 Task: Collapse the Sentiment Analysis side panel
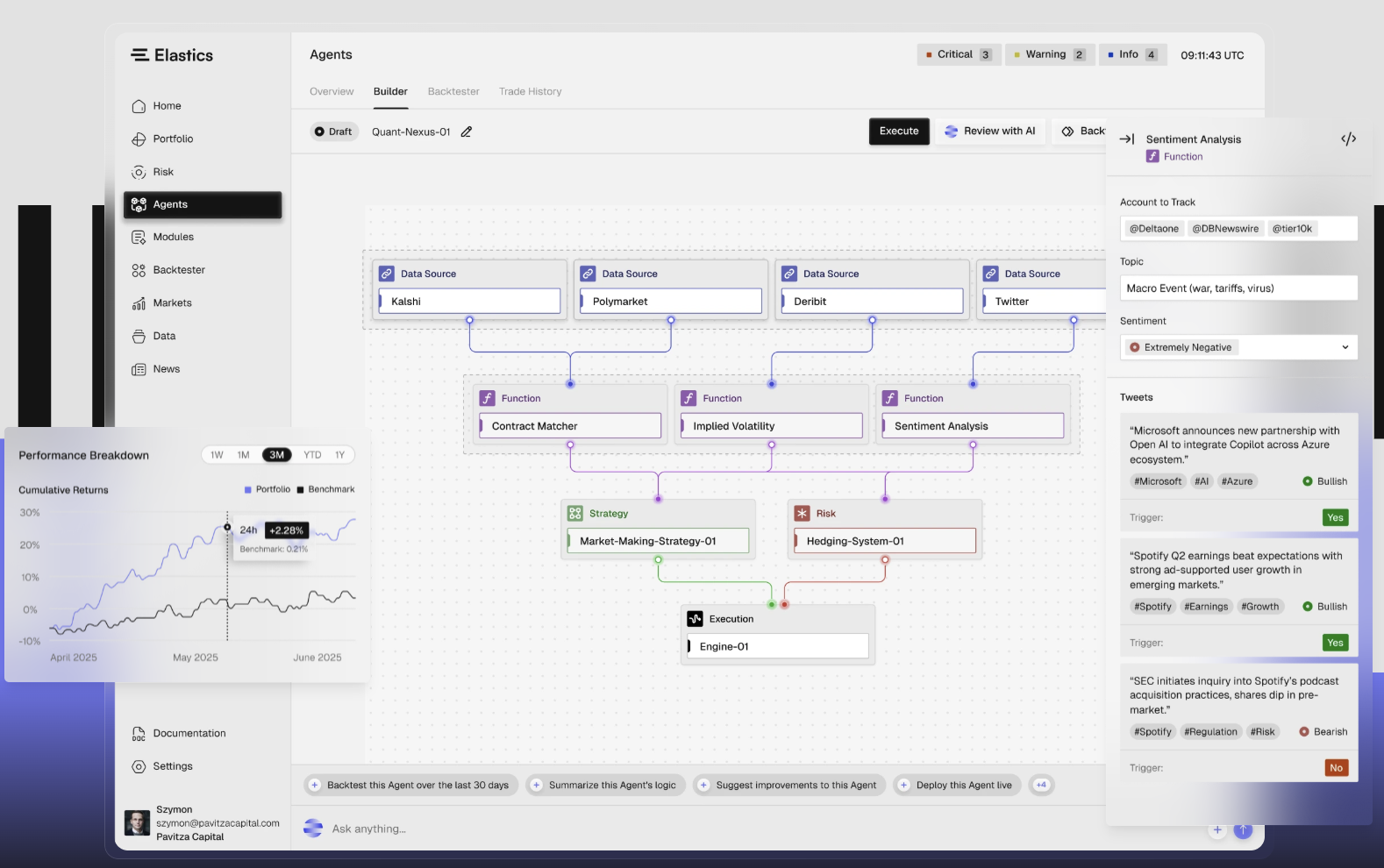pos(1127,139)
